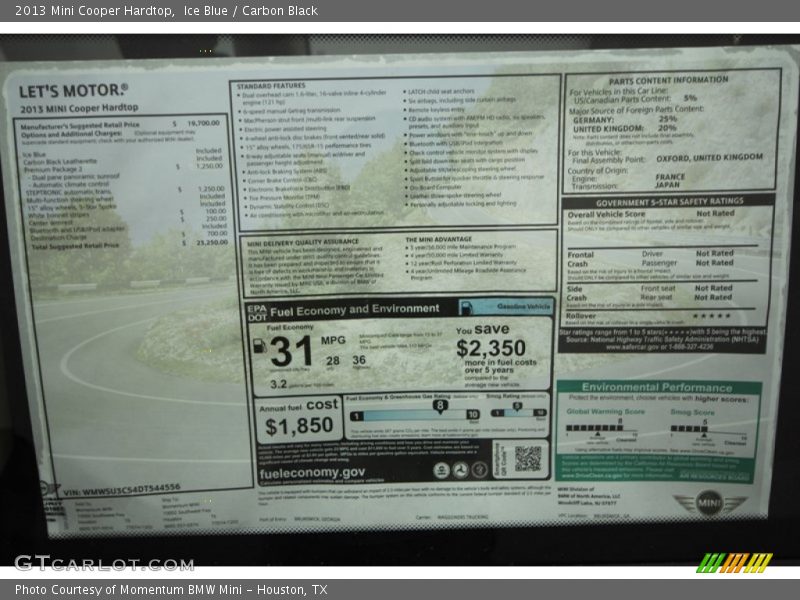
Task: Click the smog rating marker 5
Action: 517,407
